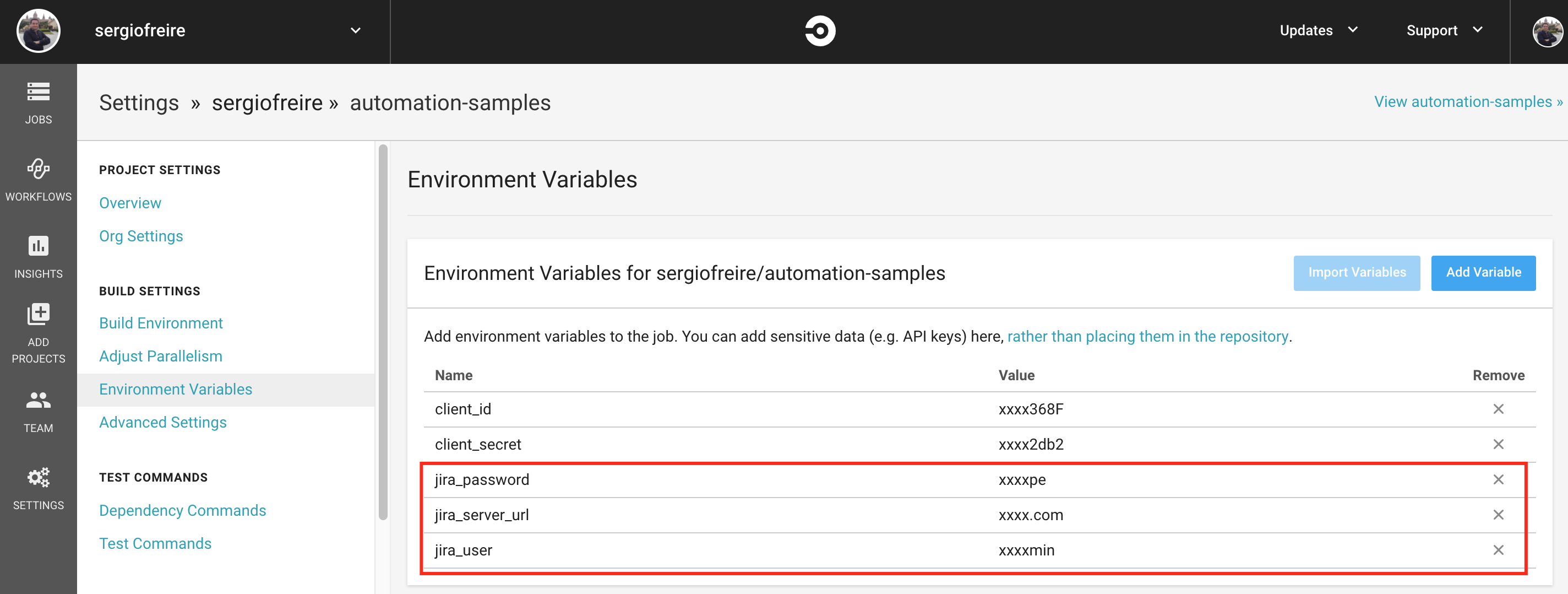Open Org Settings link

[x=141, y=236]
